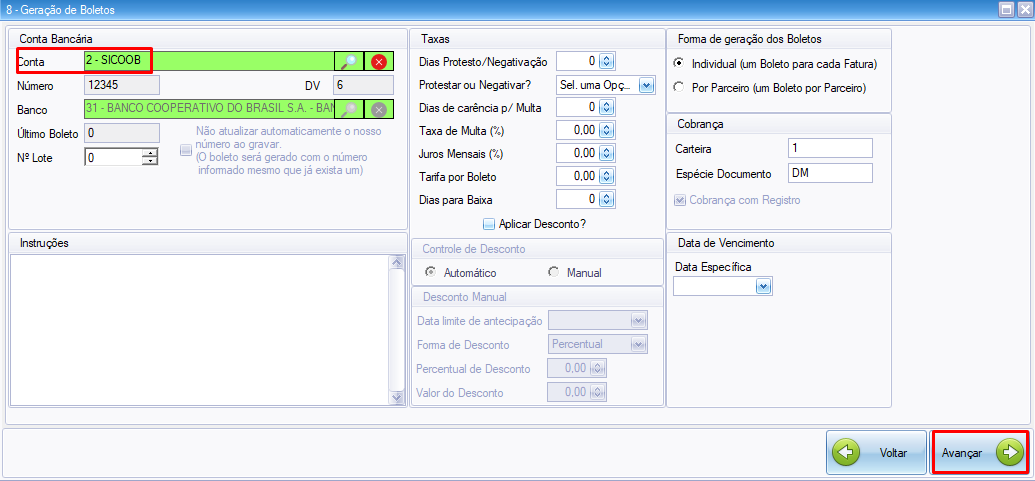Image resolution: width=1035 pixels, height=481 pixels.
Task: Click the Espécie Documento text field
Action: (829, 173)
